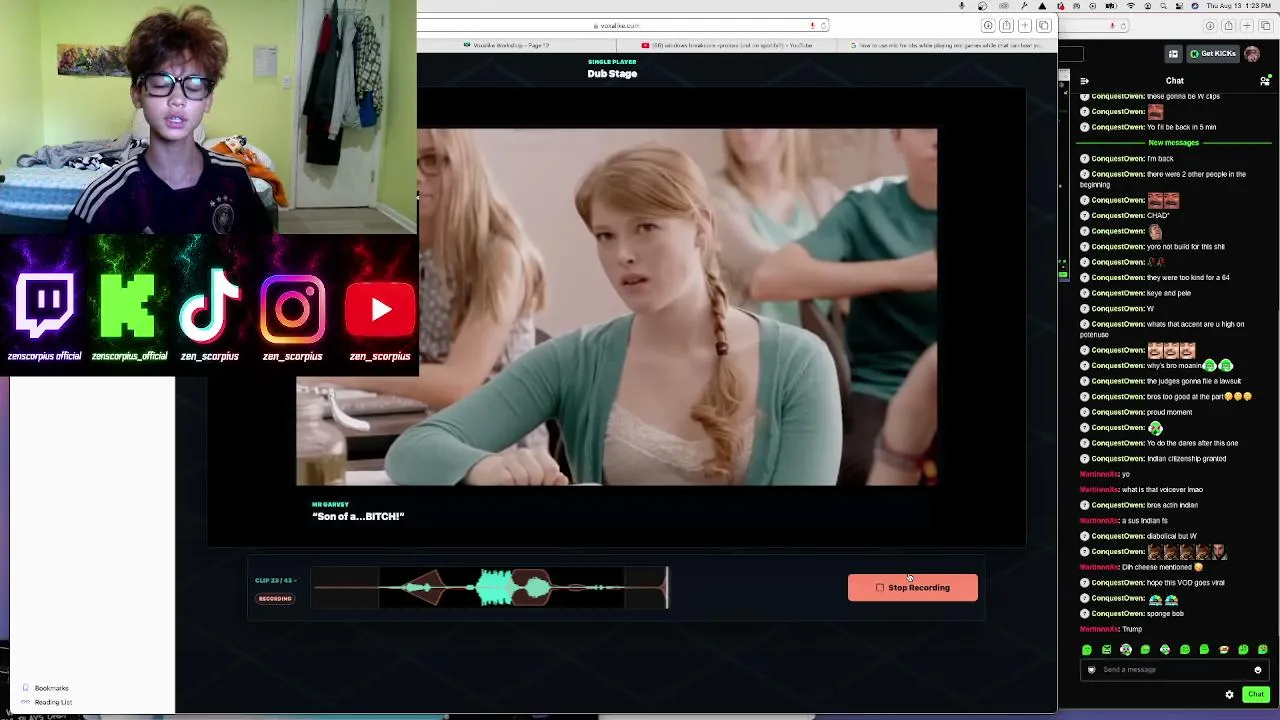The image size is (1280, 720).
Task: Reload the voxalike.com page
Action: tap(823, 25)
